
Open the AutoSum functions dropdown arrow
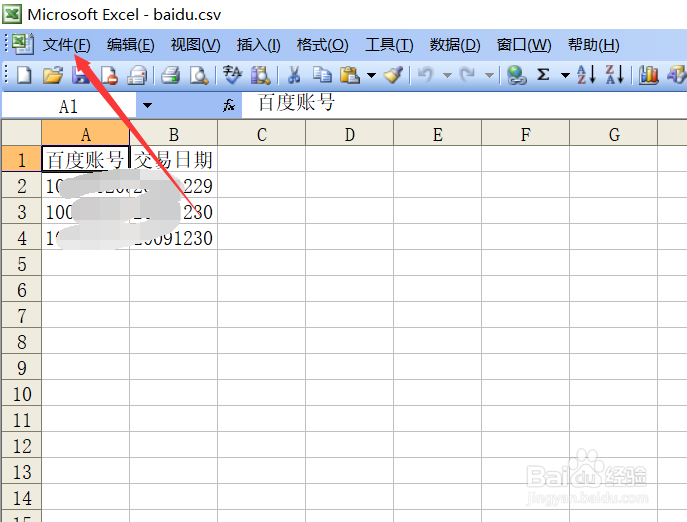tap(565, 75)
